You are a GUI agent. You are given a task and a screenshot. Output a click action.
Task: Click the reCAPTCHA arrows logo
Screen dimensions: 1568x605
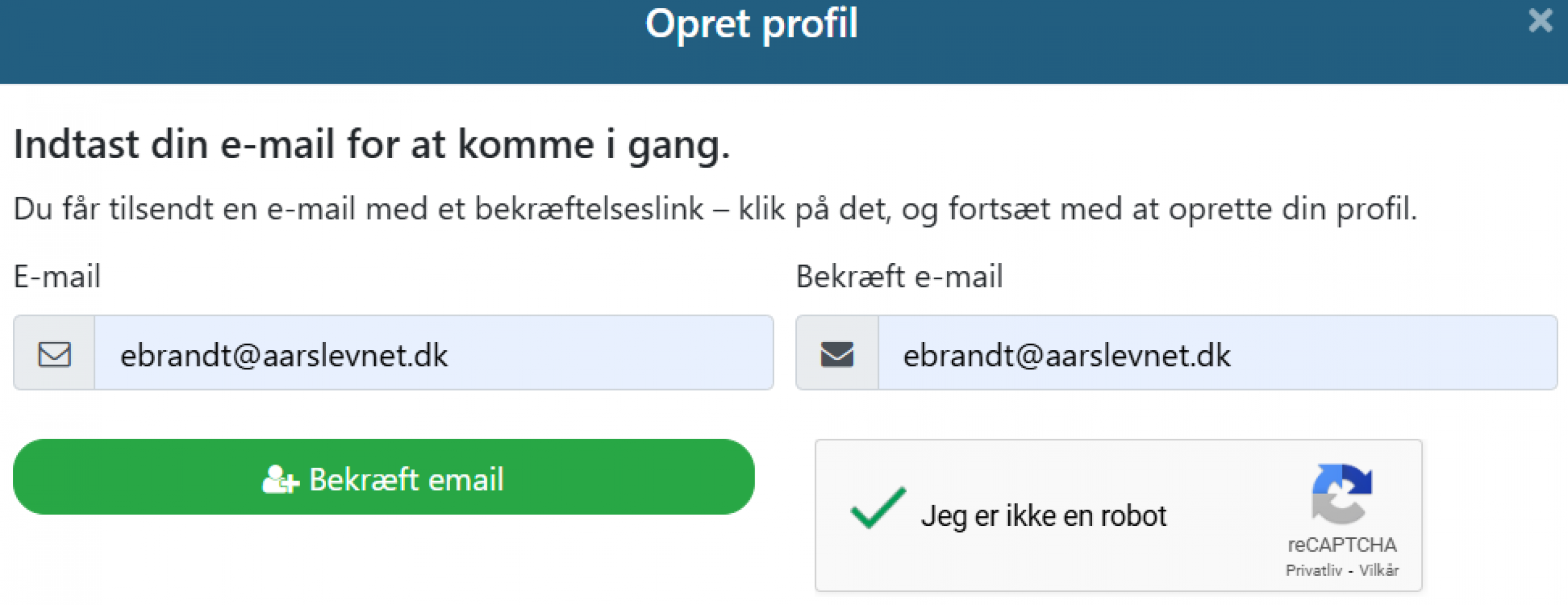[1341, 493]
